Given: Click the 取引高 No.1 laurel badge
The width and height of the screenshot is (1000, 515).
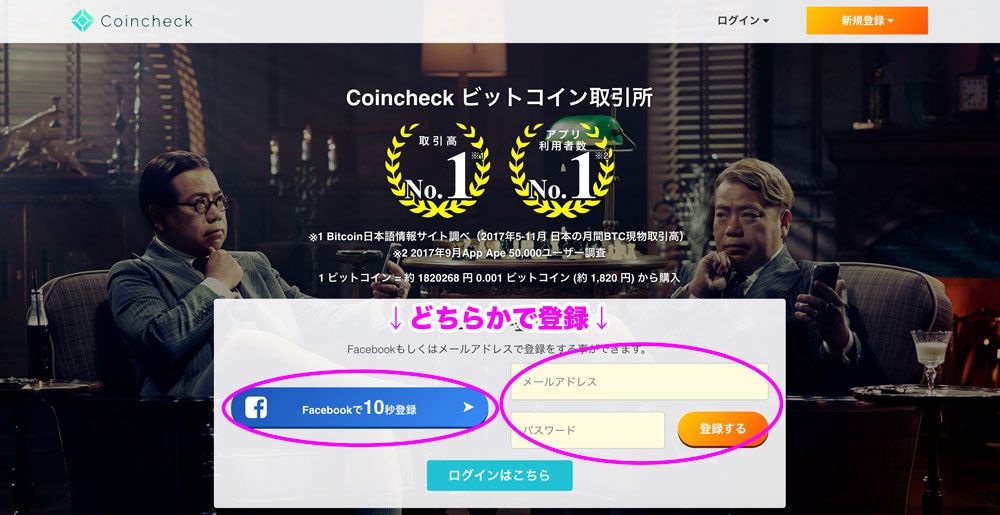Looking at the screenshot, I should pos(438,171).
